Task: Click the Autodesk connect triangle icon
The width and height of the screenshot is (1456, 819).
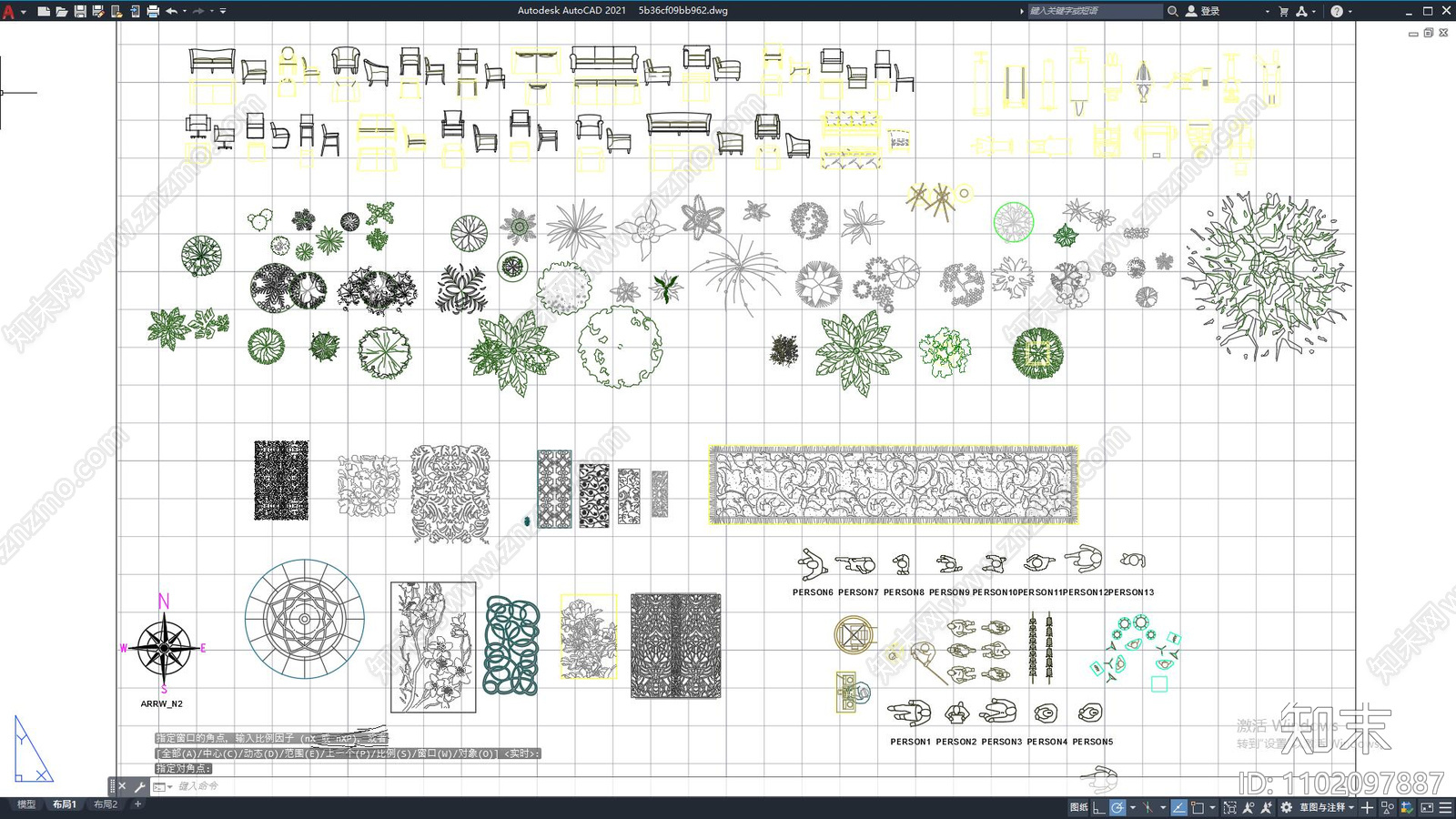Action: tap(1302, 11)
